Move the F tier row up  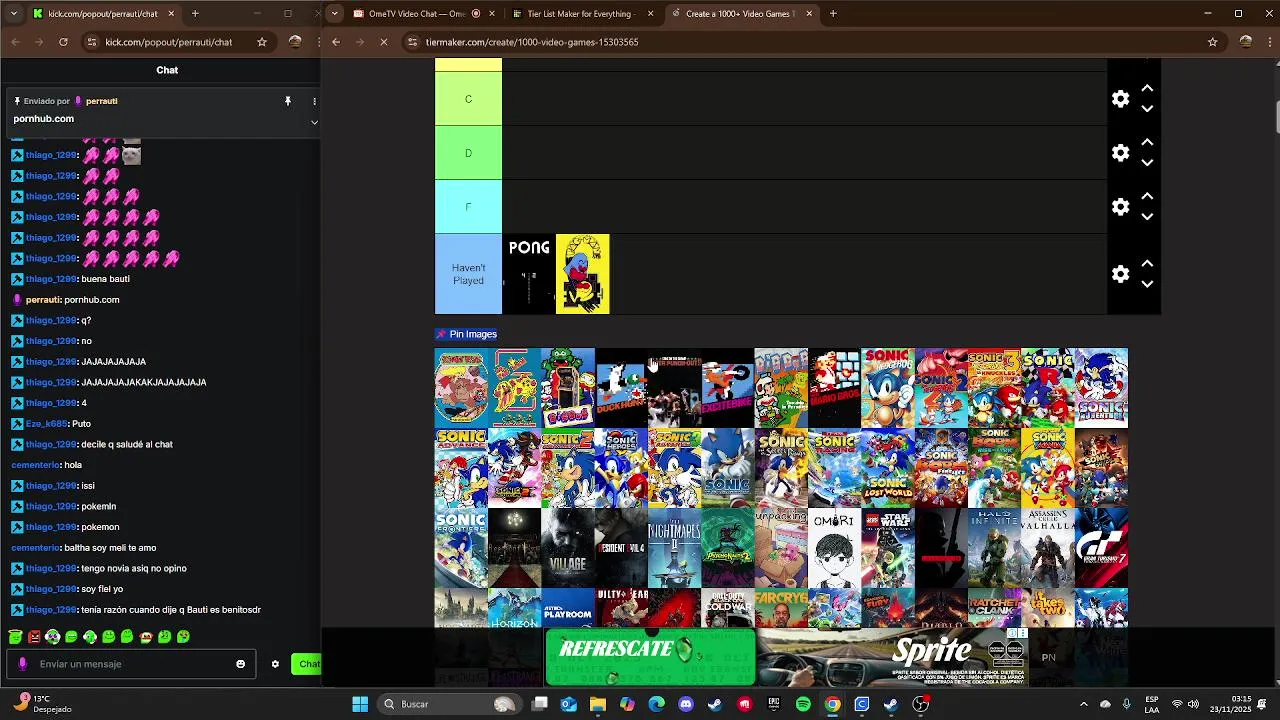1147,197
